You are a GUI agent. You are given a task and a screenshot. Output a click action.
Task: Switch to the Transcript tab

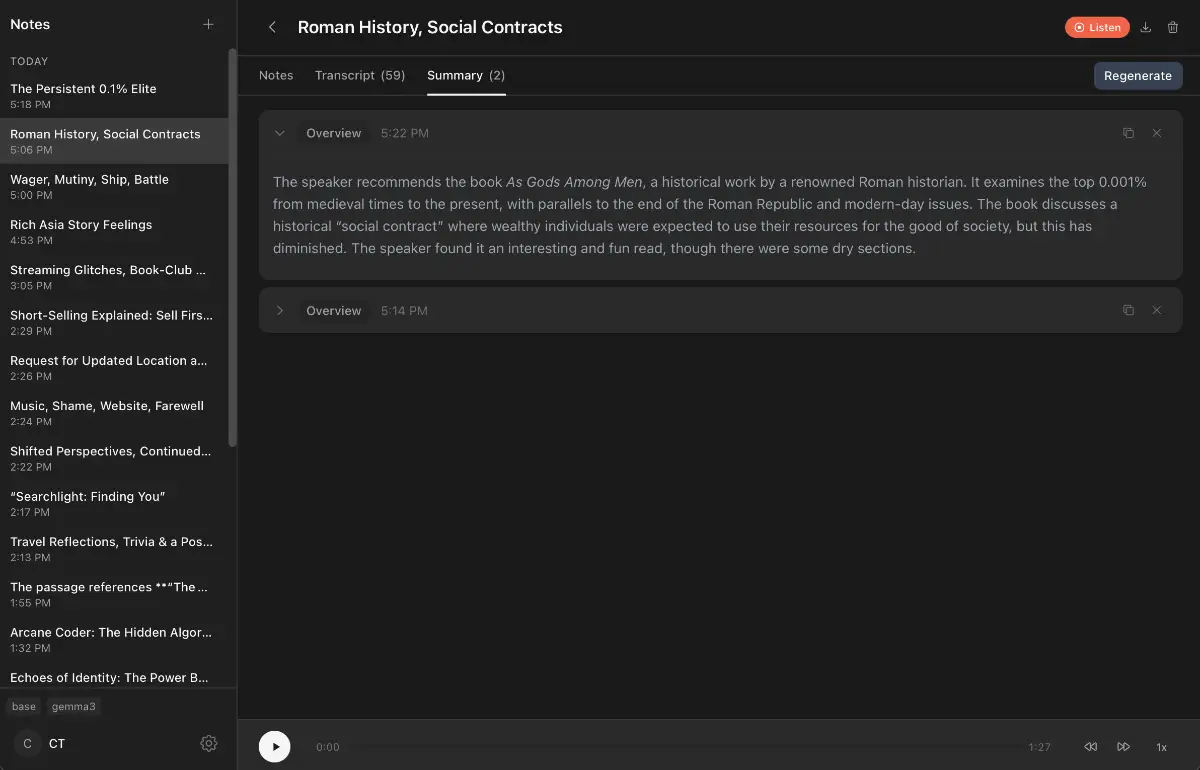pos(359,75)
